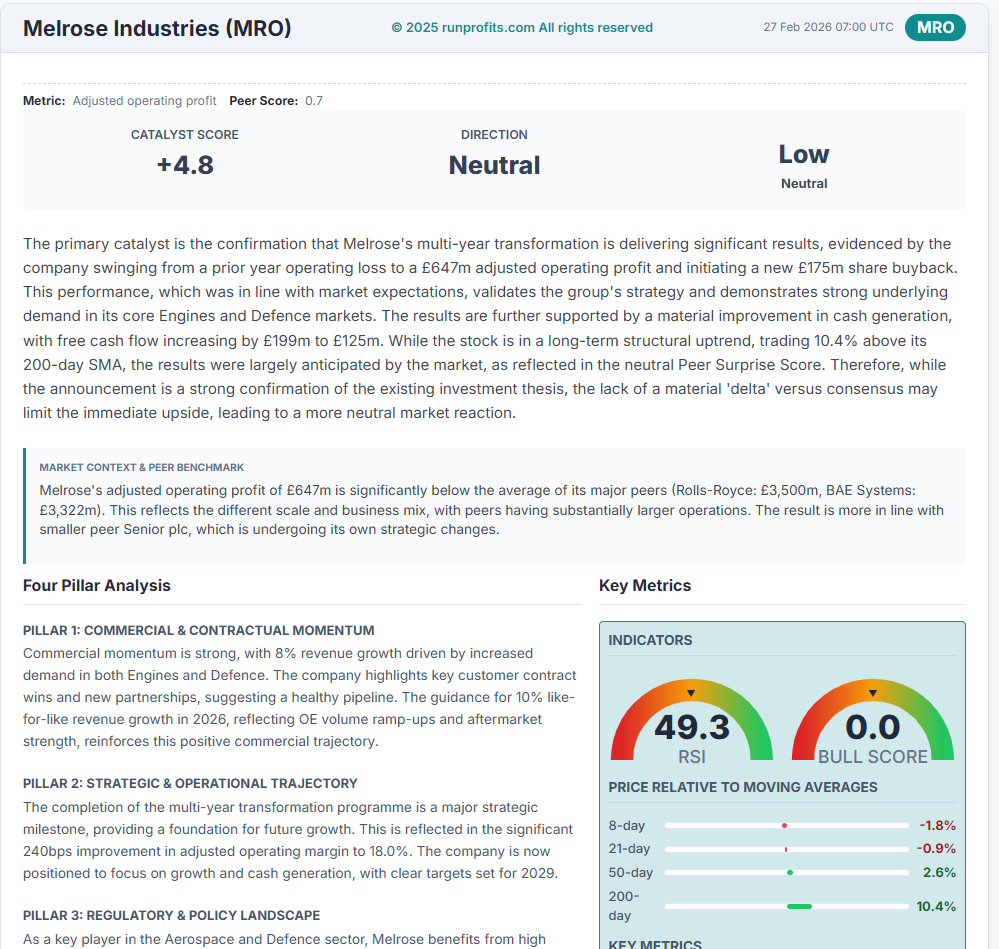
Task: Click Pillar 2 Strategic & Operational Trajectory heading
Action: tap(190, 783)
